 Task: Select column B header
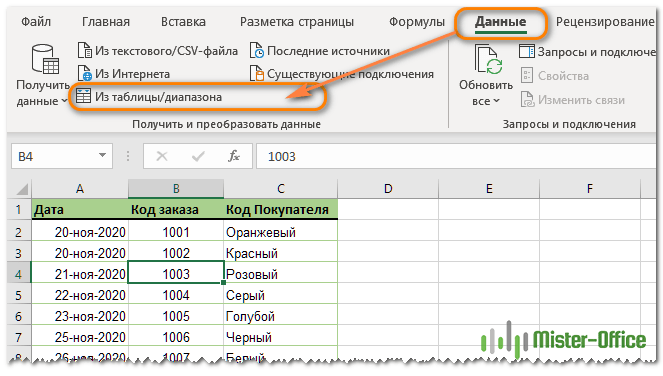(176, 189)
